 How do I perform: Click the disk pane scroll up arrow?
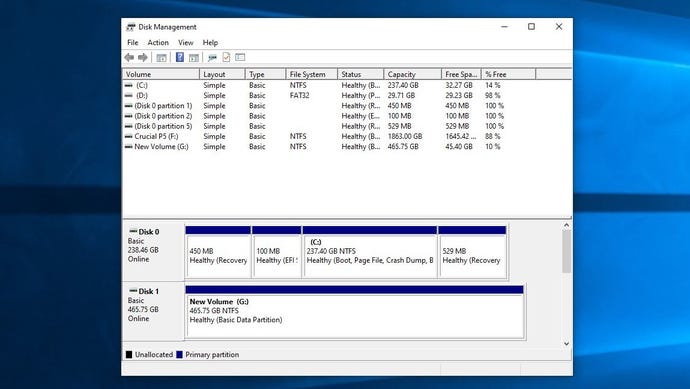[566, 225]
